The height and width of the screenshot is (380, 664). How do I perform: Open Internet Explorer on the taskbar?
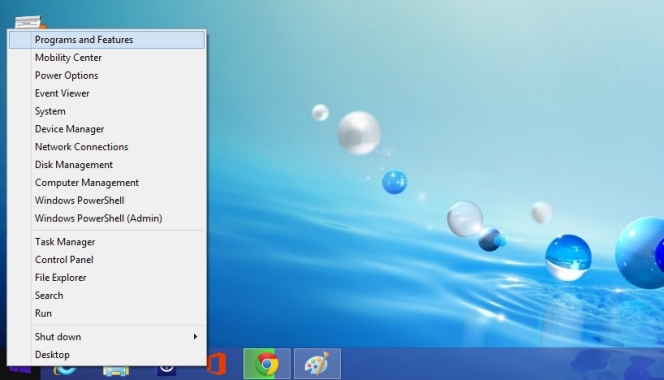pos(65,372)
